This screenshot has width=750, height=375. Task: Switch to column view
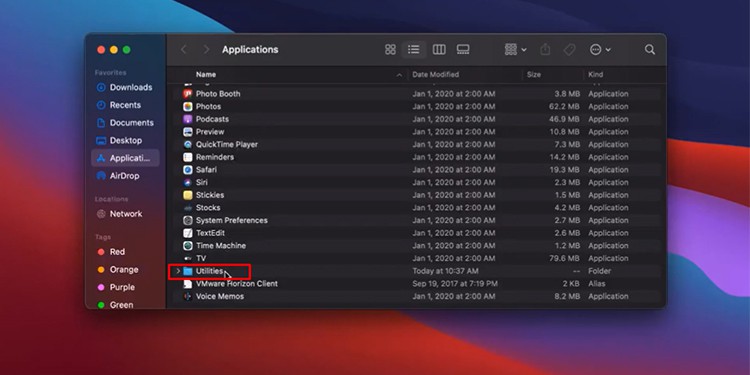(x=439, y=49)
